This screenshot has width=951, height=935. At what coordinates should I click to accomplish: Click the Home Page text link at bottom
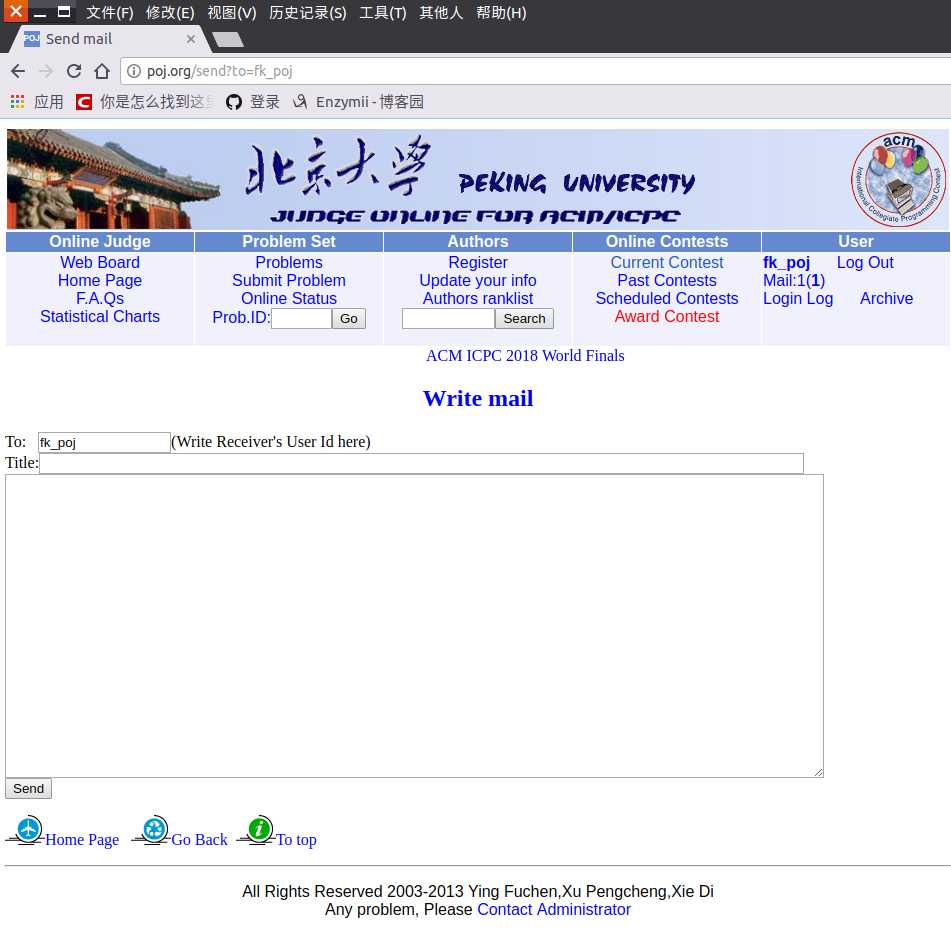(82, 839)
